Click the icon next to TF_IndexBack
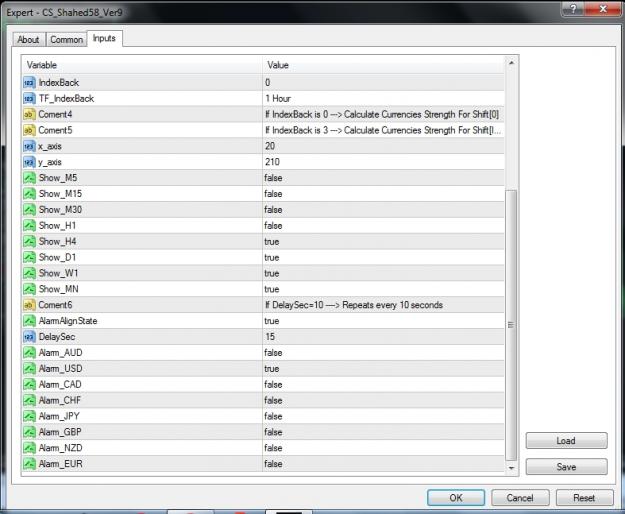 tap(29, 98)
